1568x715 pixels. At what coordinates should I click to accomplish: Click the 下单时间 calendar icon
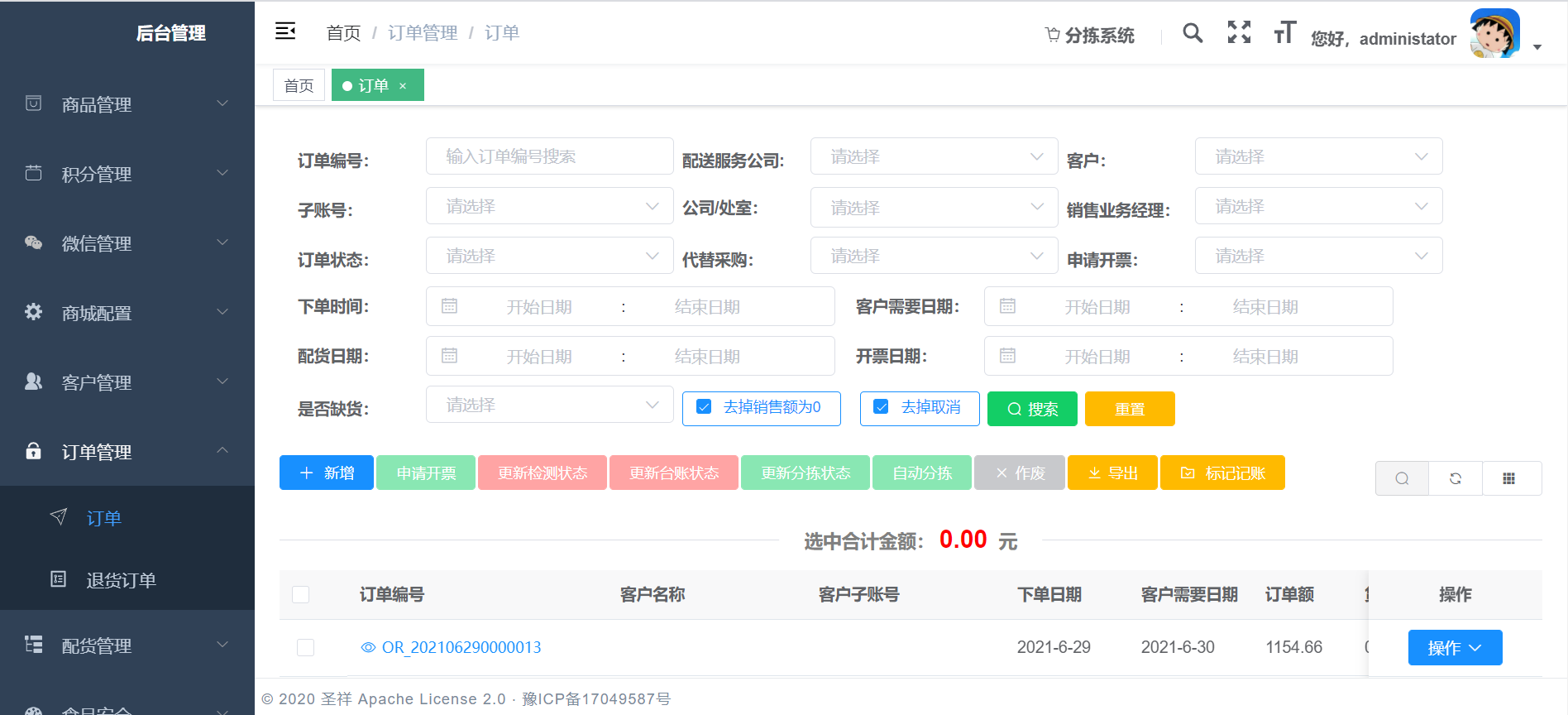449,306
